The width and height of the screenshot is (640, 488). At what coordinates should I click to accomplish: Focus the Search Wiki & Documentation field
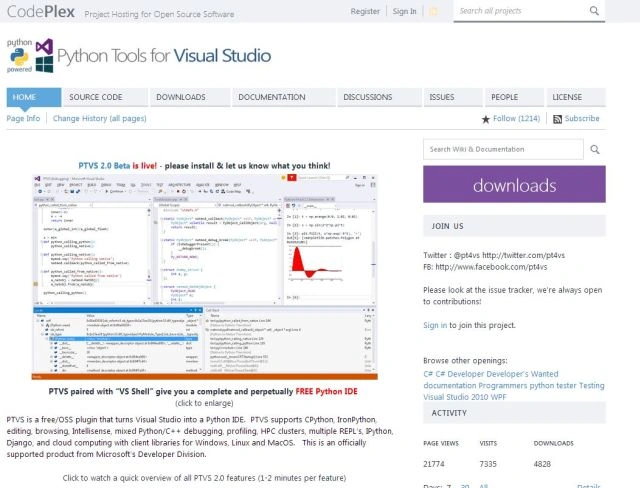tap(503, 149)
